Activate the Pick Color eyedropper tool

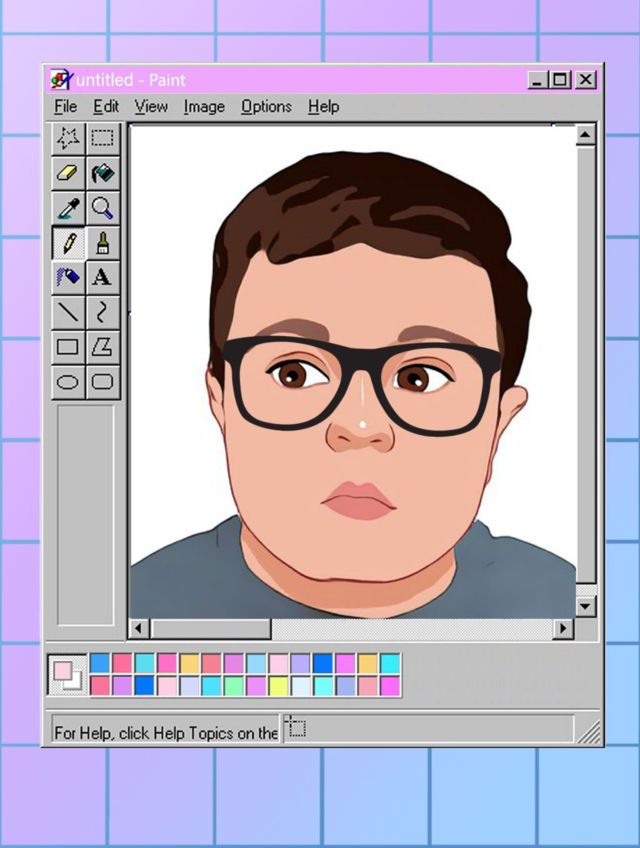tap(68, 208)
